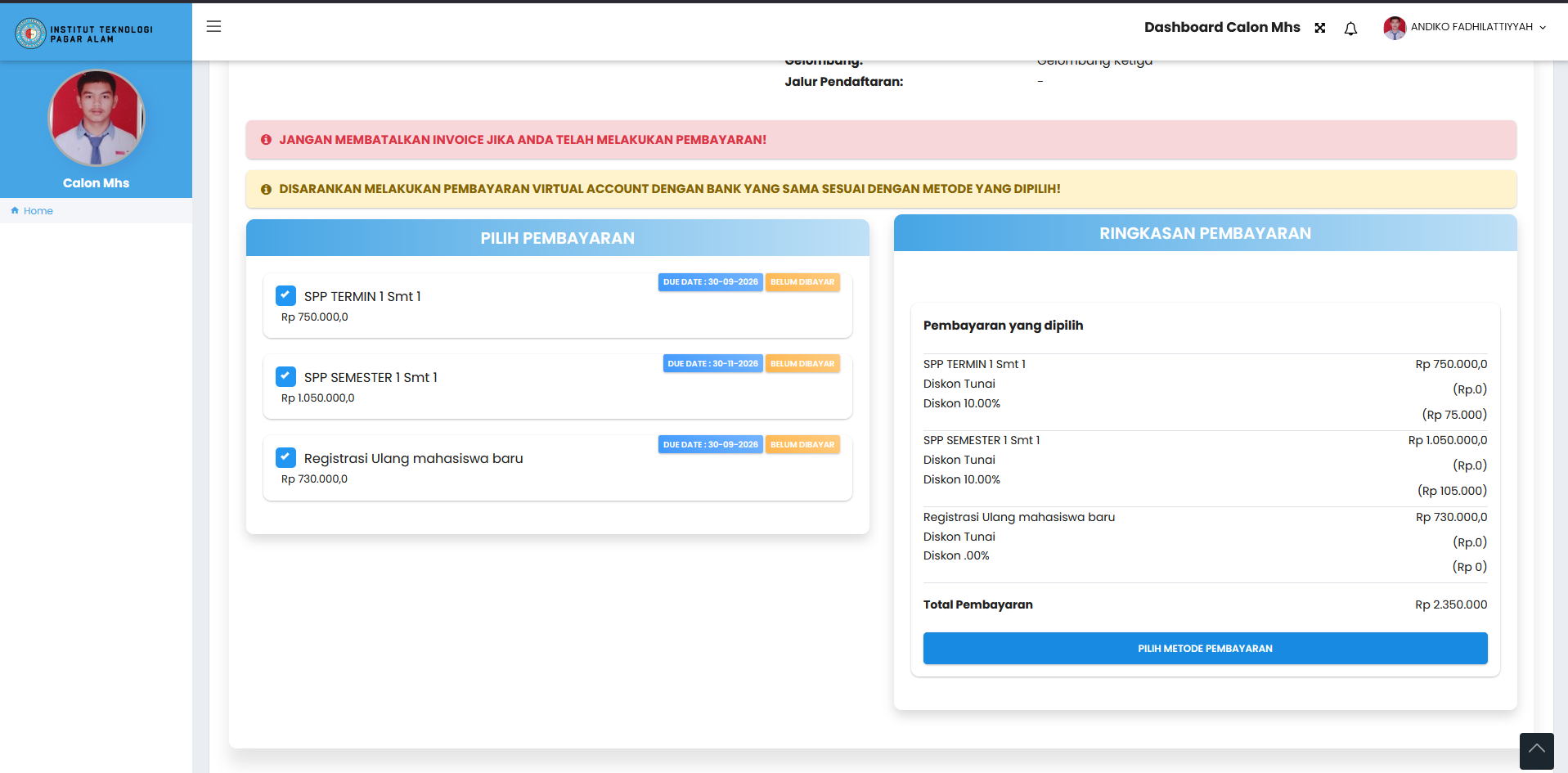Viewport: 1568px width, 773px height.
Task: Click the Rp 1.050.000,0 price under SPP SEMESTER 1 card
Action: pyautogui.click(x=318, y=398)
